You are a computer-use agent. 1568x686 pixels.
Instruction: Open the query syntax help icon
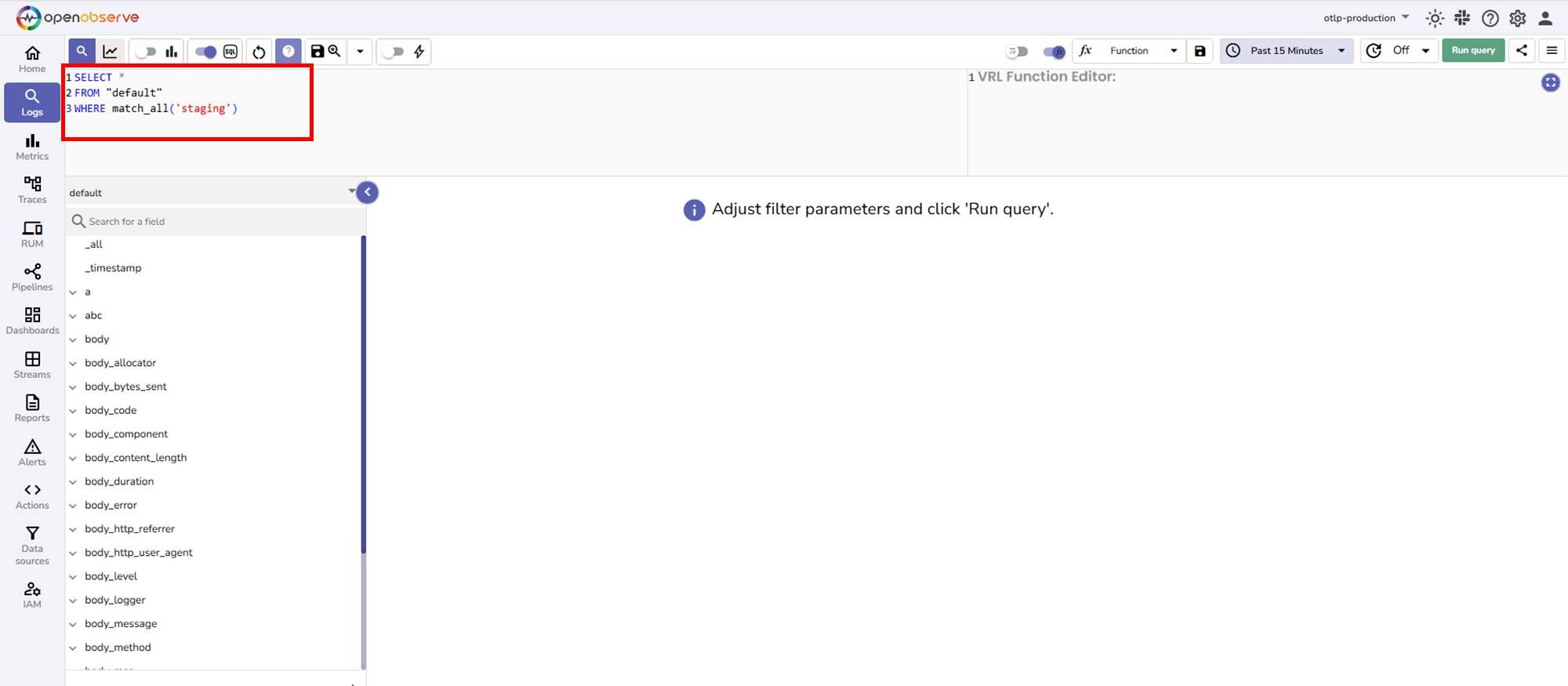289,51
